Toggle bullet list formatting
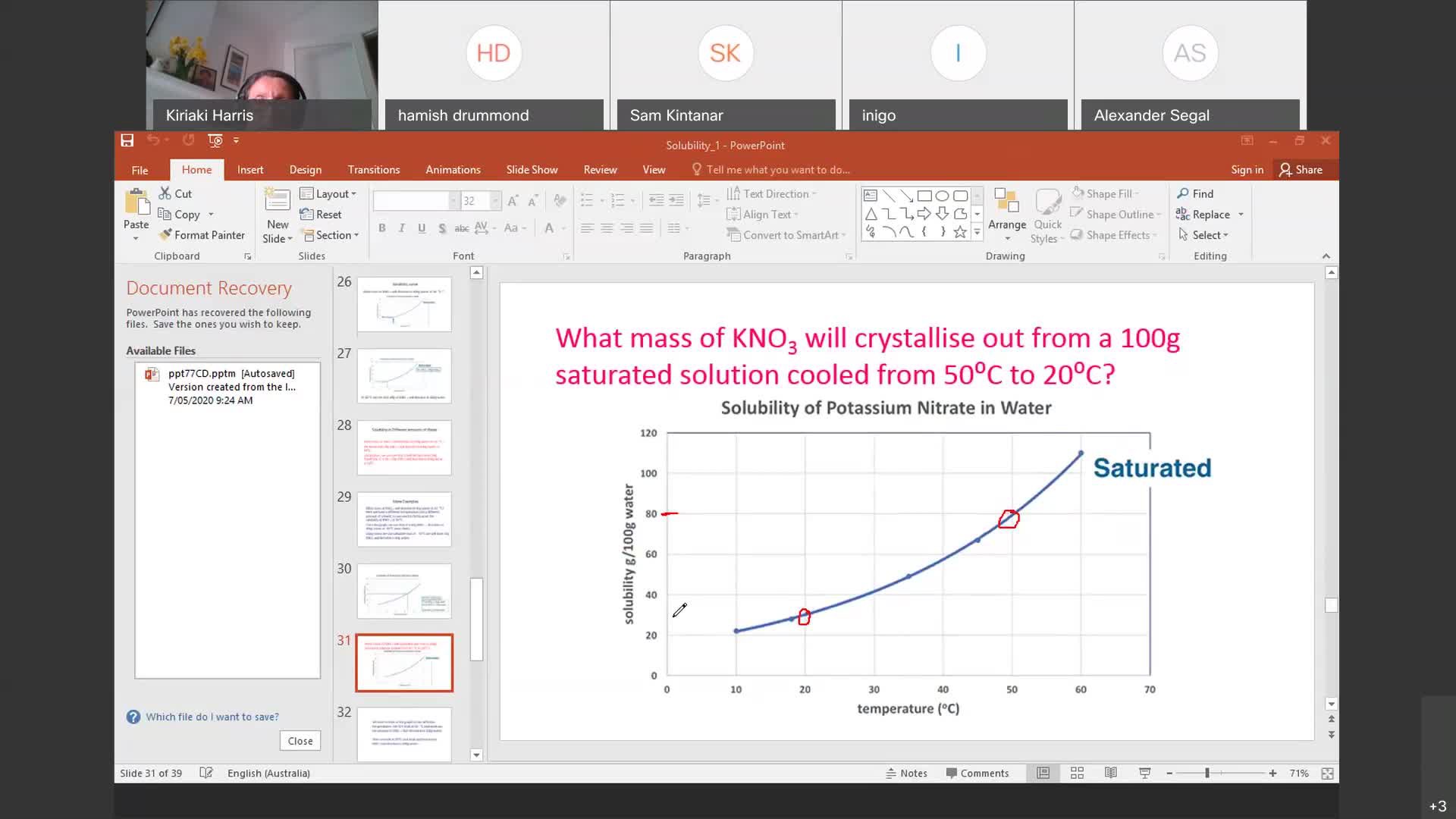1456x819 pixels. pyautogui.click(x=588, y=199)
